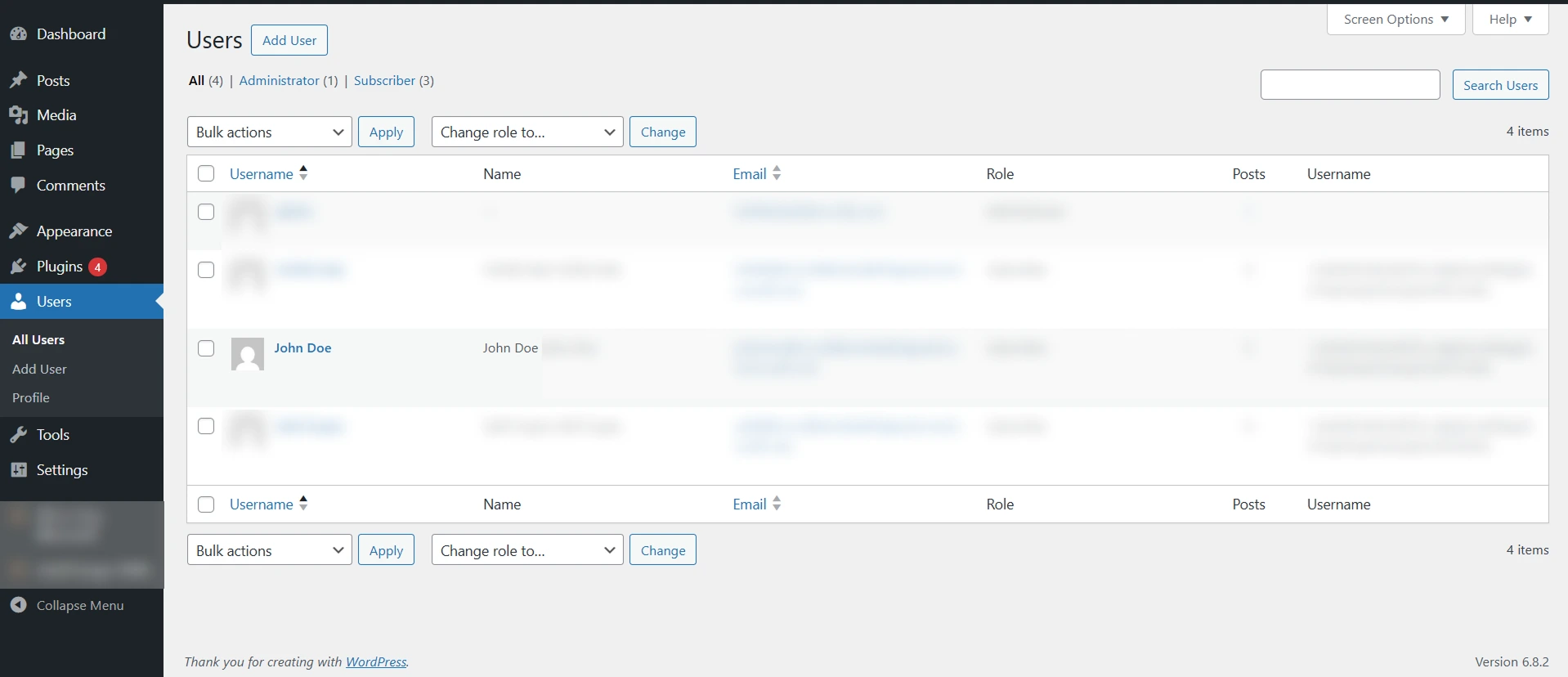This screenshot has width=1568, height=677.
Task: Sort by Email using top header arrows
Action: click(777, 173)
